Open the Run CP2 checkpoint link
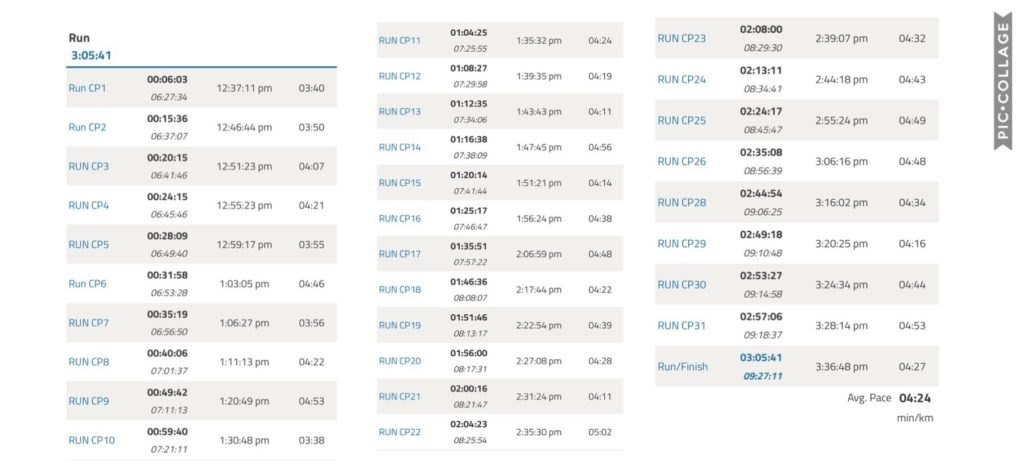This screenshot has height=473, width=1024. pyautogui.click(x=87, y=127)
